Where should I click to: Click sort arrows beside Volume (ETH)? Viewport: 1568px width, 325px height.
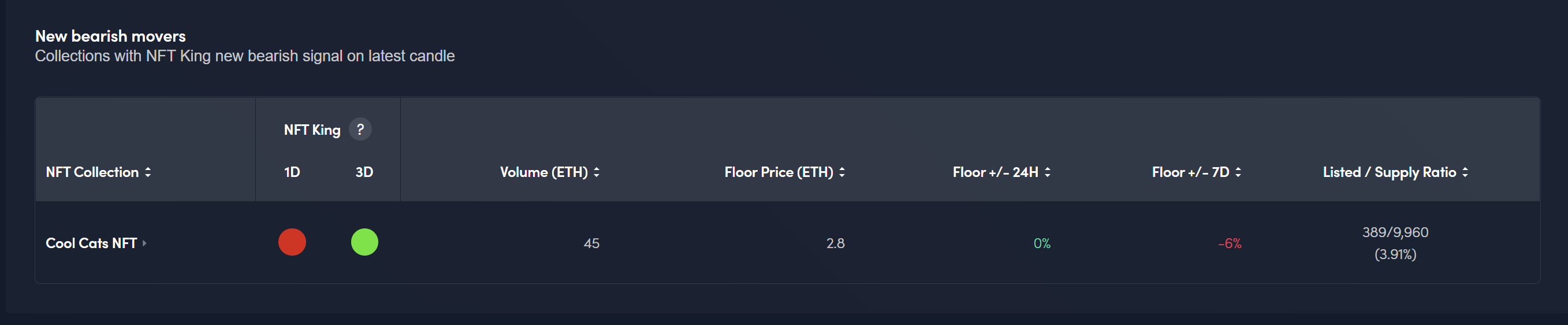[x=597, y=172]
